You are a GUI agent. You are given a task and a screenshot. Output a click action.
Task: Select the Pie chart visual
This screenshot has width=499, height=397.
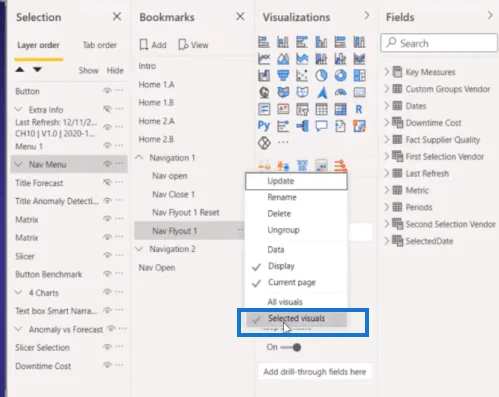321,76
